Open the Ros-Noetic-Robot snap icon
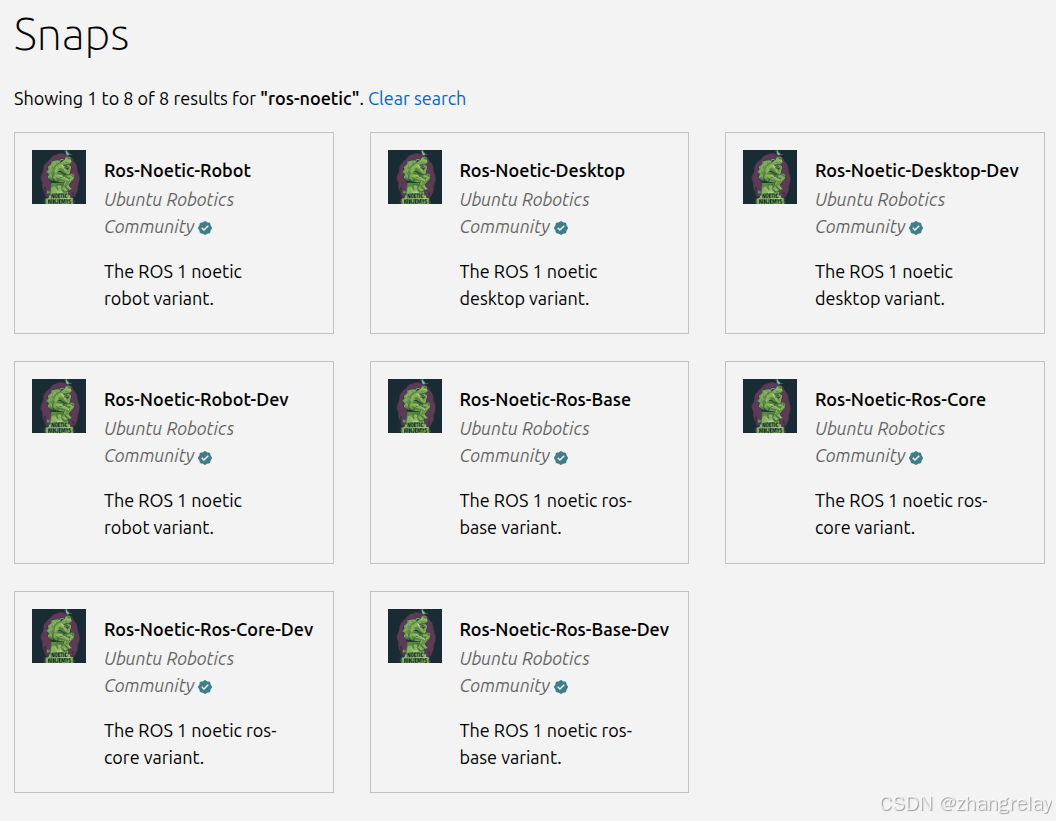Image resolution: width=1056 pixels, height=821 pixels. click(x=59, y=177)
